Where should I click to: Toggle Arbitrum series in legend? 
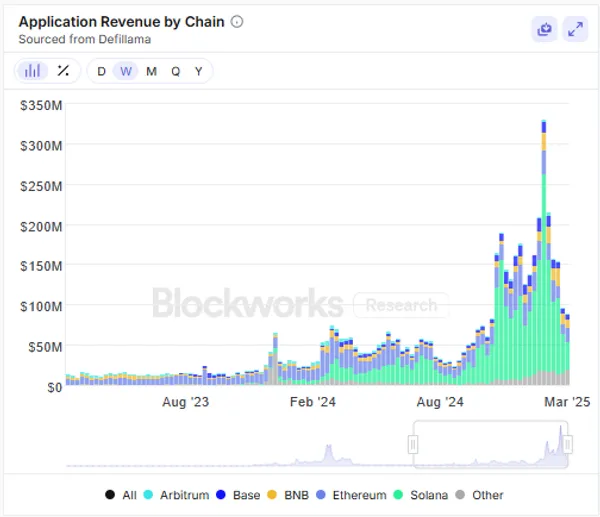click(178, 495)
